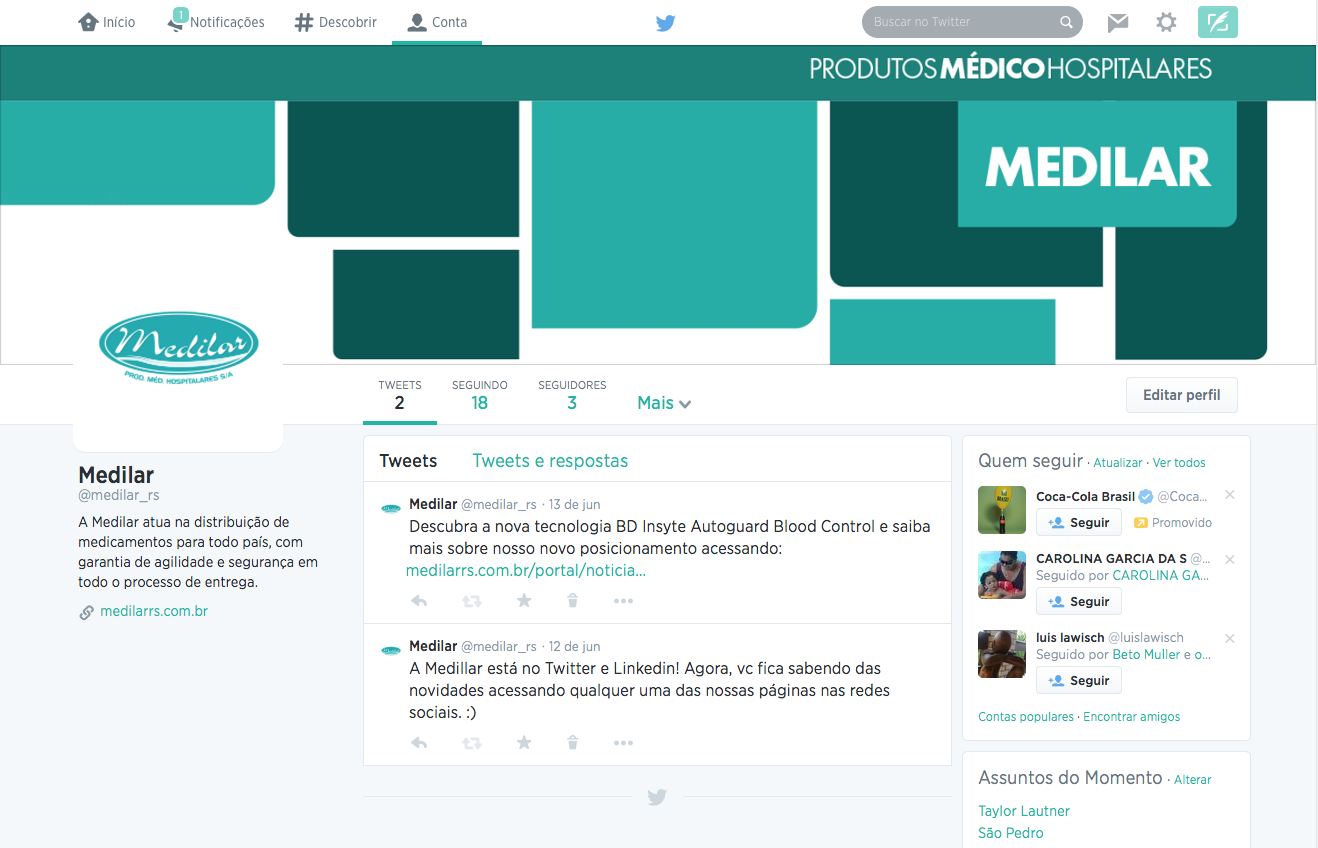
Task: Click luis lawisch account name
Action: pyautogui.click(x=1070, y=638)
